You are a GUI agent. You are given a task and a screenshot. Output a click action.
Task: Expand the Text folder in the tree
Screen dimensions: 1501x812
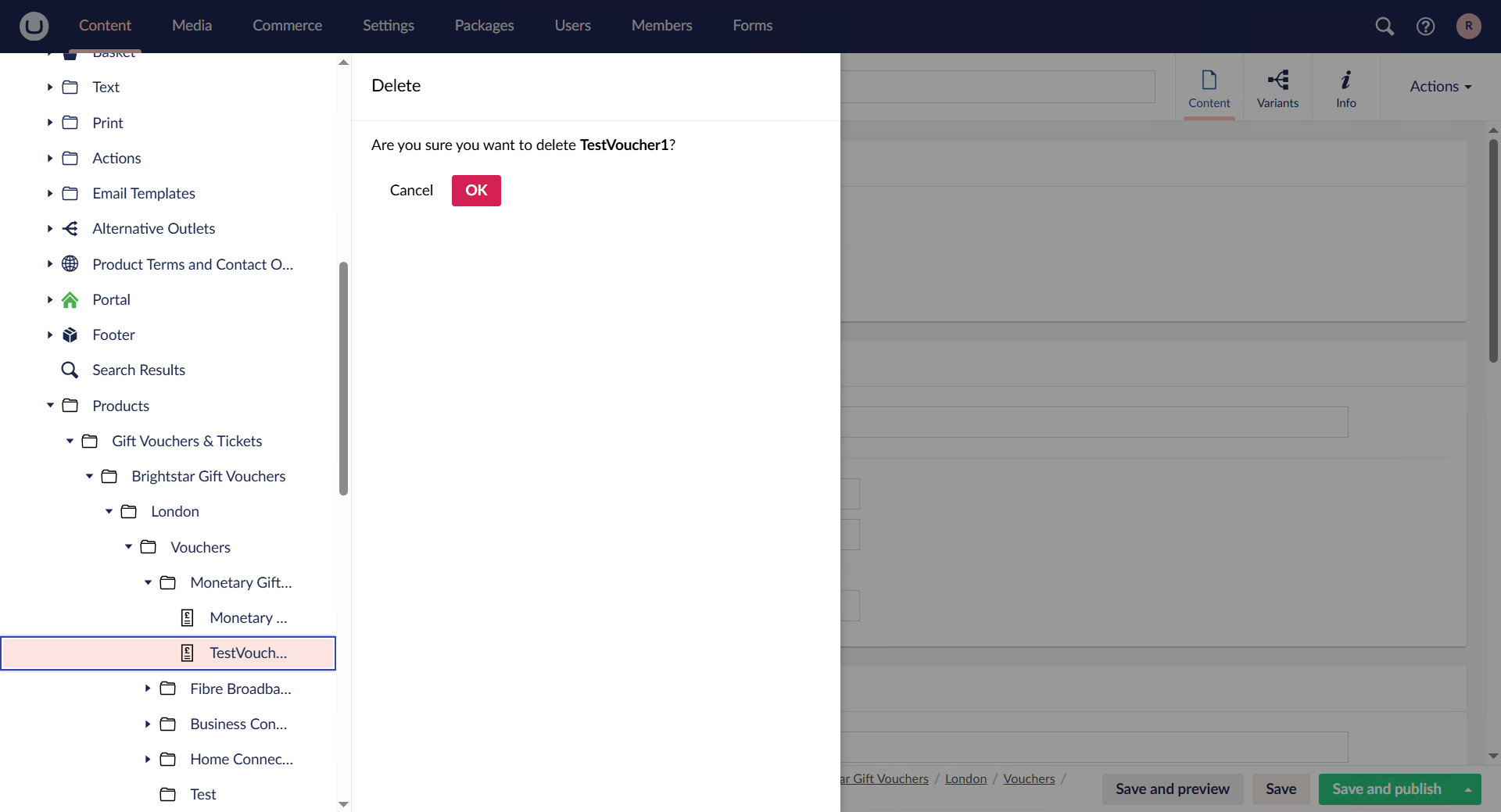point(48,87)
